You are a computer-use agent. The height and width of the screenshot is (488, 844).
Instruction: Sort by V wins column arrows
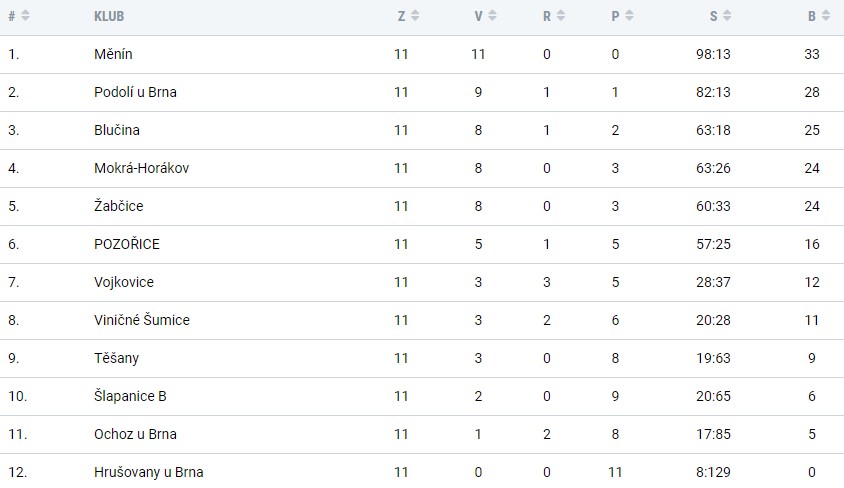click(x=492, y=16)
